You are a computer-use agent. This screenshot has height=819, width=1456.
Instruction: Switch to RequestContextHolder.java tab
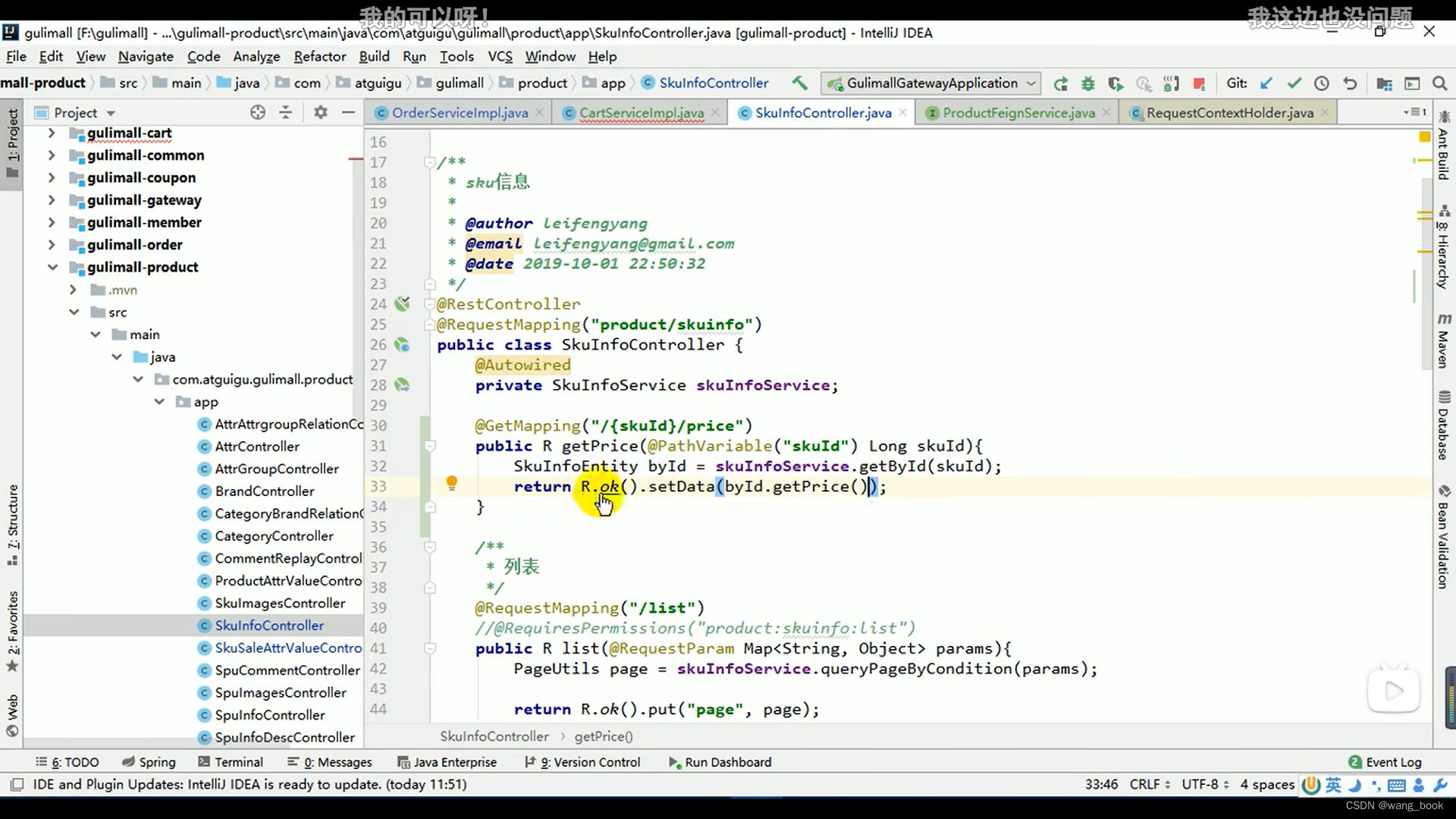click(x=1229, y=112)
